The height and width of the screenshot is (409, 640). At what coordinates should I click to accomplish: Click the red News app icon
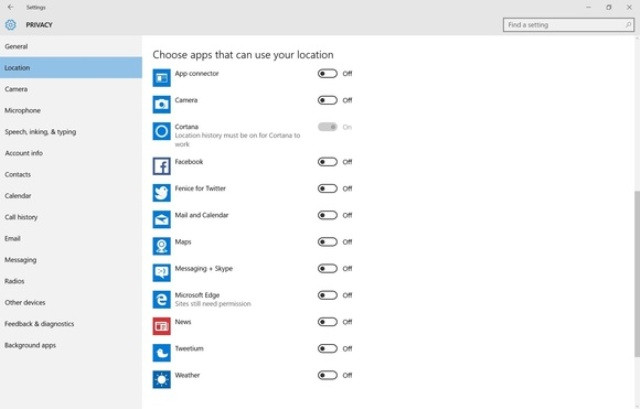[x=162, y=326]
